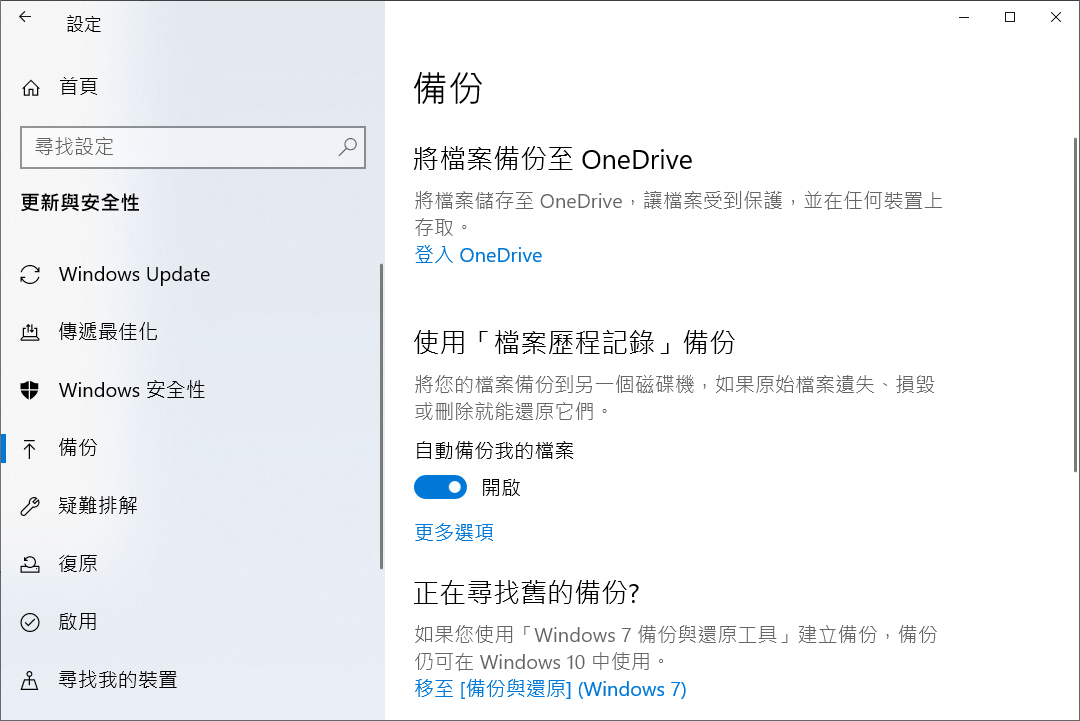Click the sidebar vertical scrollbar
1080x721 pixels.
381,416
